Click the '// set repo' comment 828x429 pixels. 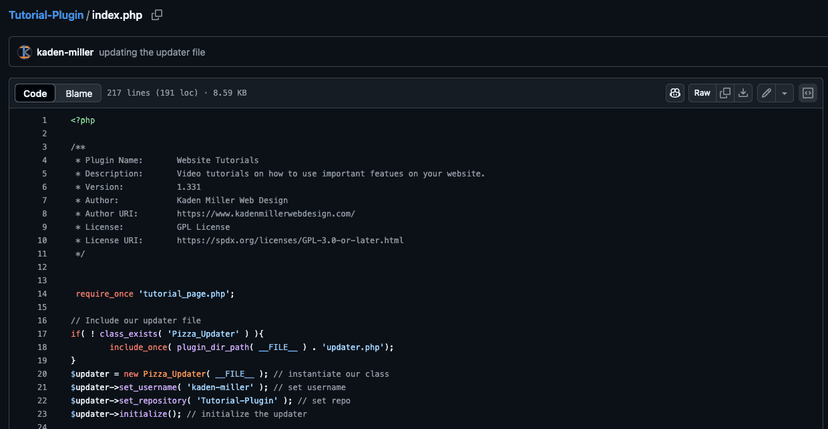324,401
